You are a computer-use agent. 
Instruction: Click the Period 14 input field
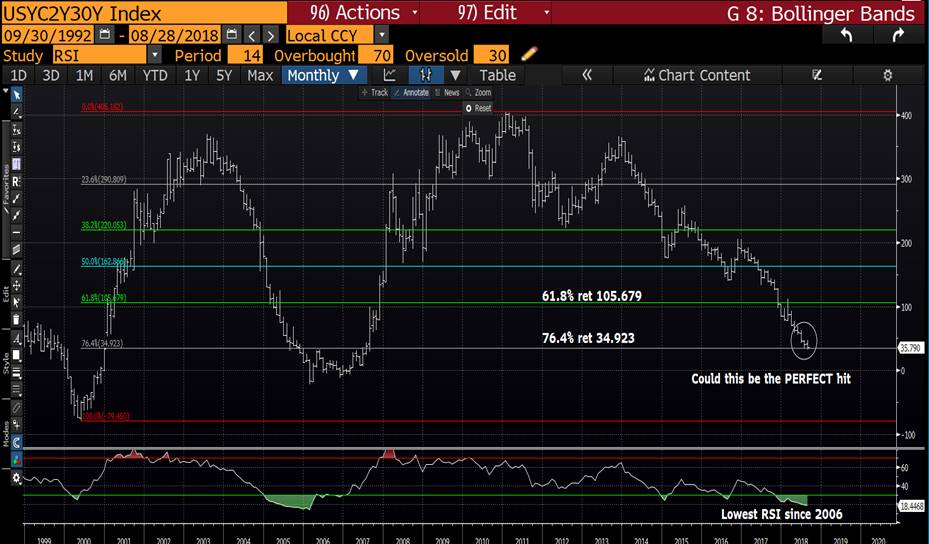(245, 55)
